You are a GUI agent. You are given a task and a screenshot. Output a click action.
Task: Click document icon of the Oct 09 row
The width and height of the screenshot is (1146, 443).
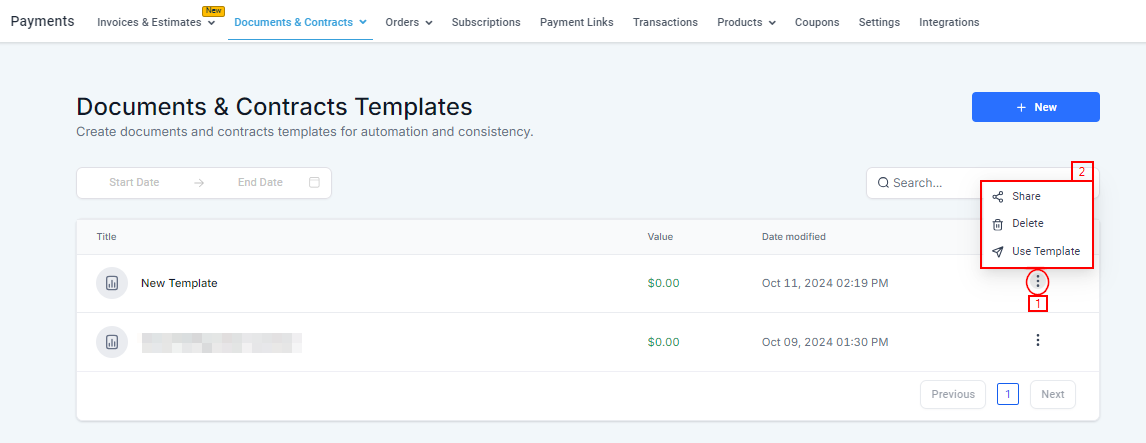tap(112, 341)
